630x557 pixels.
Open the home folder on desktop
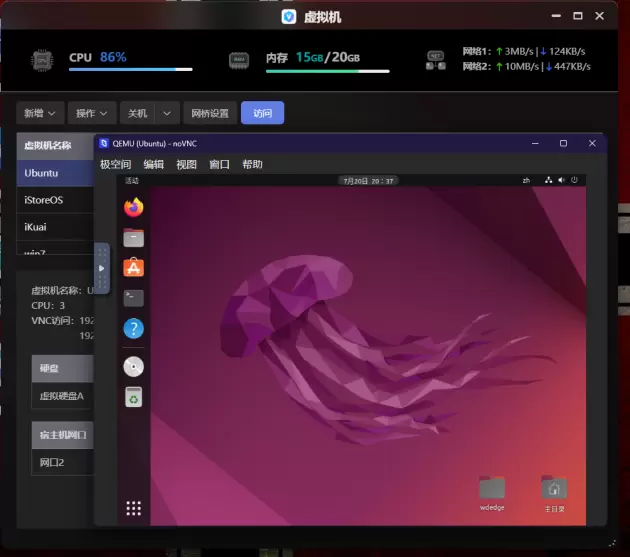(x=554, y=489)
